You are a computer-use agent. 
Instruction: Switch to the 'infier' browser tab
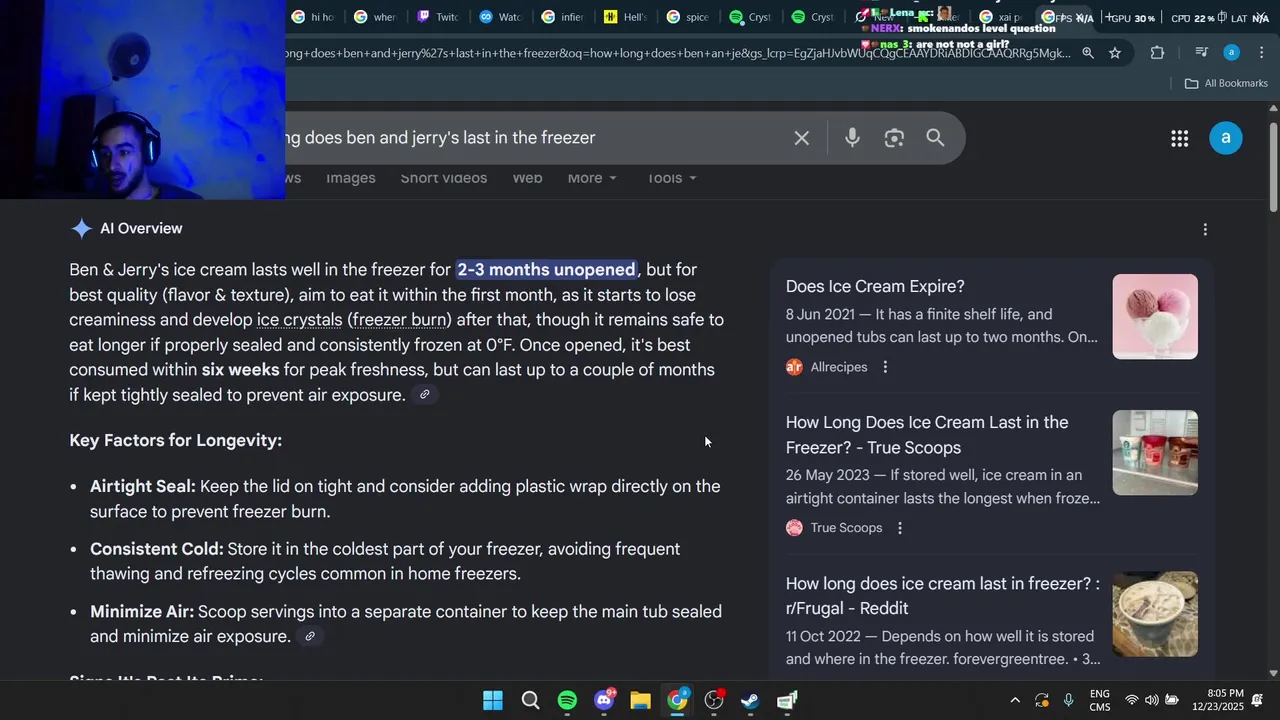click(563, 17)
